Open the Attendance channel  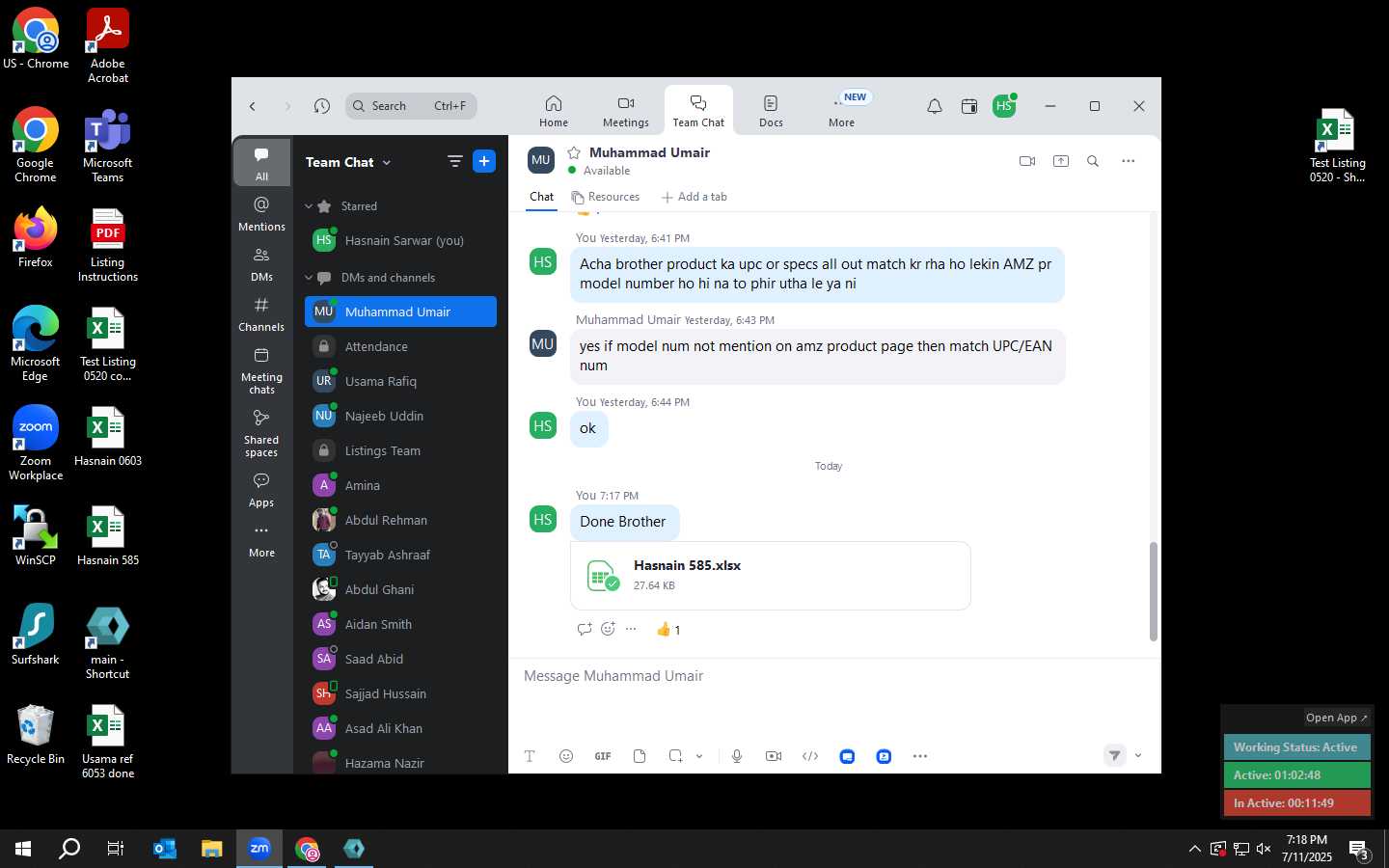[400, 346]
